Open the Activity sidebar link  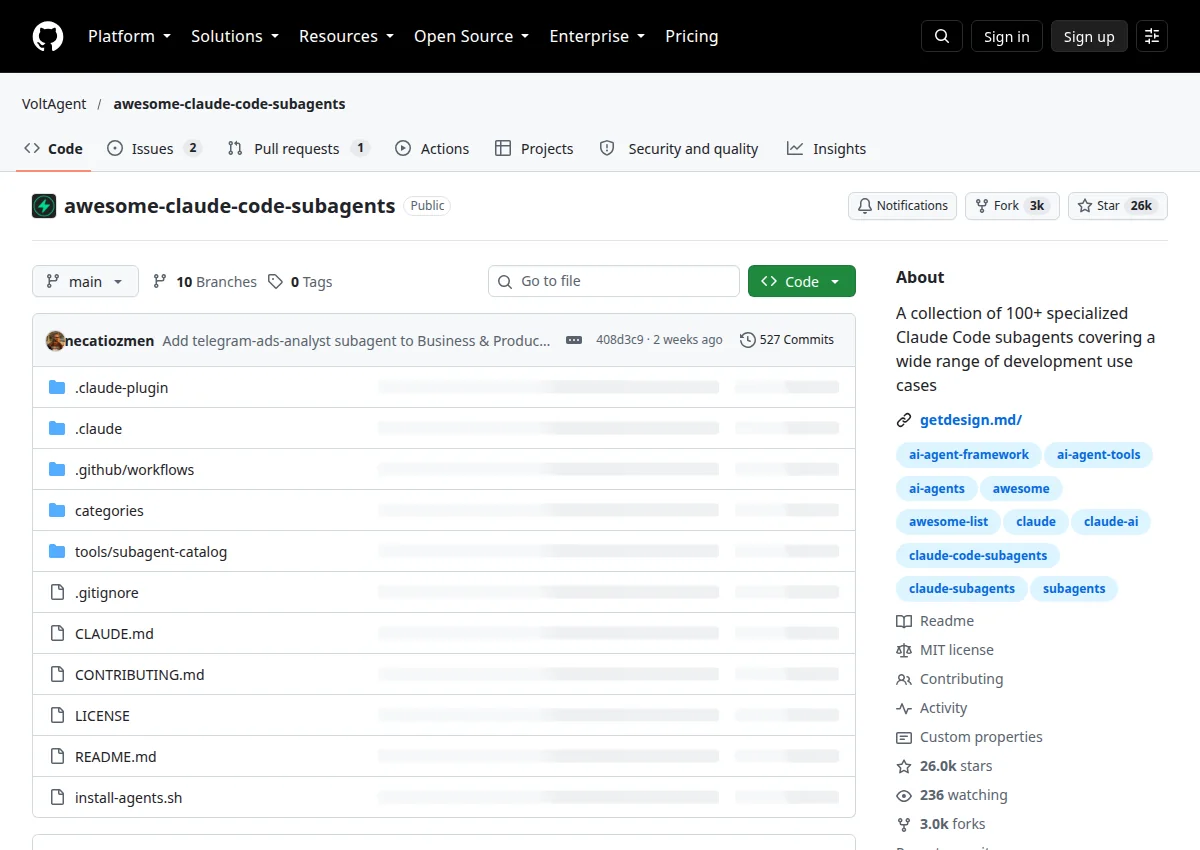pos(932,708)
